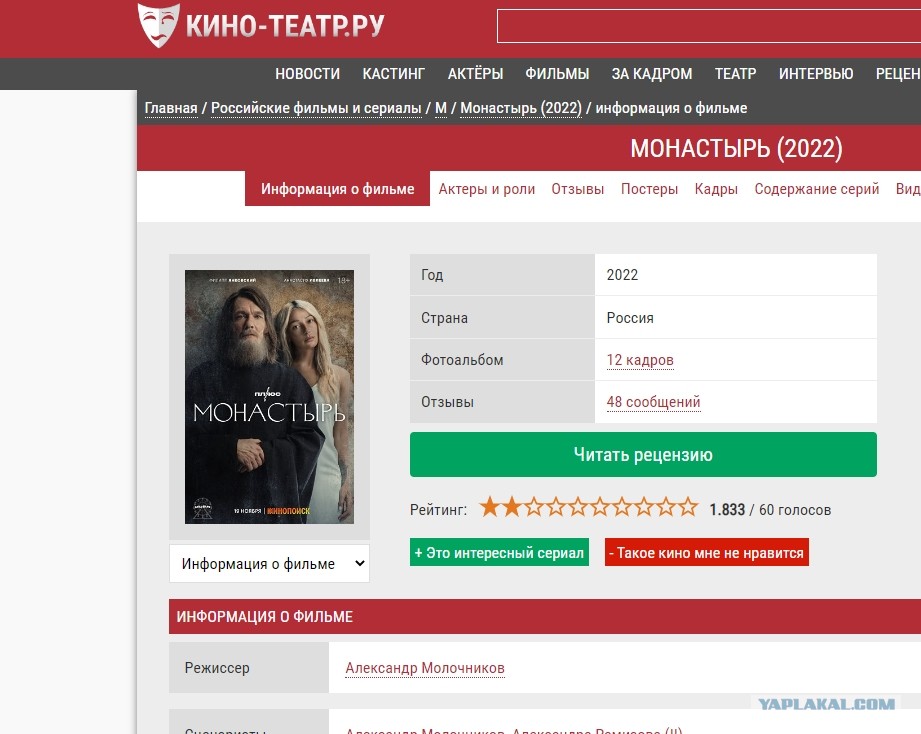Click the МОНАСТЫРЬ (2022) page title
This screenshot has width=921, height=734.
[x=736, y=148]
